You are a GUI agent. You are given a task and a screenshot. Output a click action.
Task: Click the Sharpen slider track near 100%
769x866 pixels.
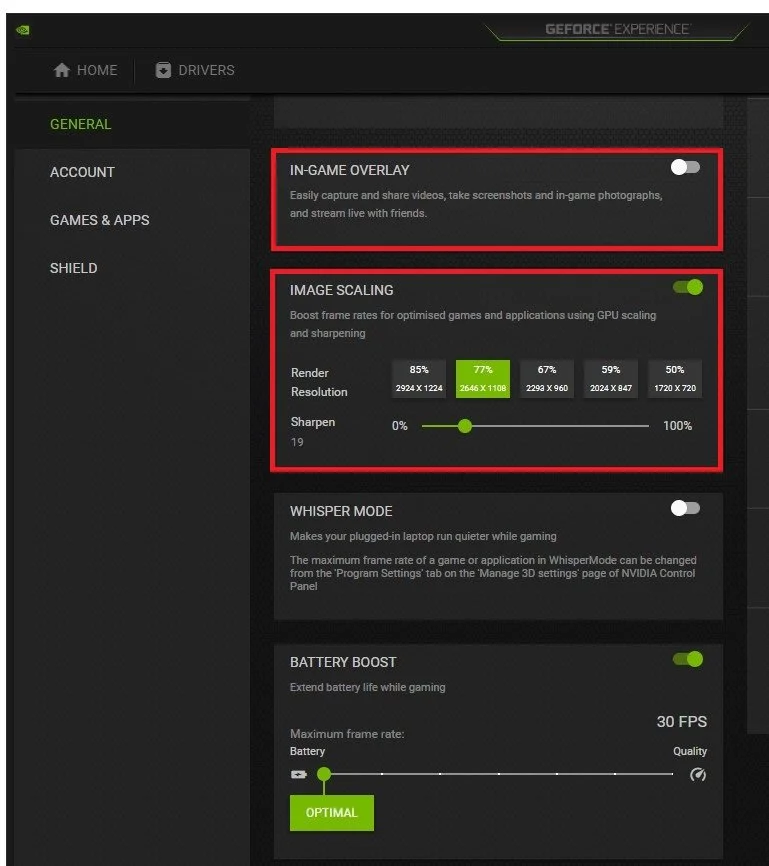point(644,426)
